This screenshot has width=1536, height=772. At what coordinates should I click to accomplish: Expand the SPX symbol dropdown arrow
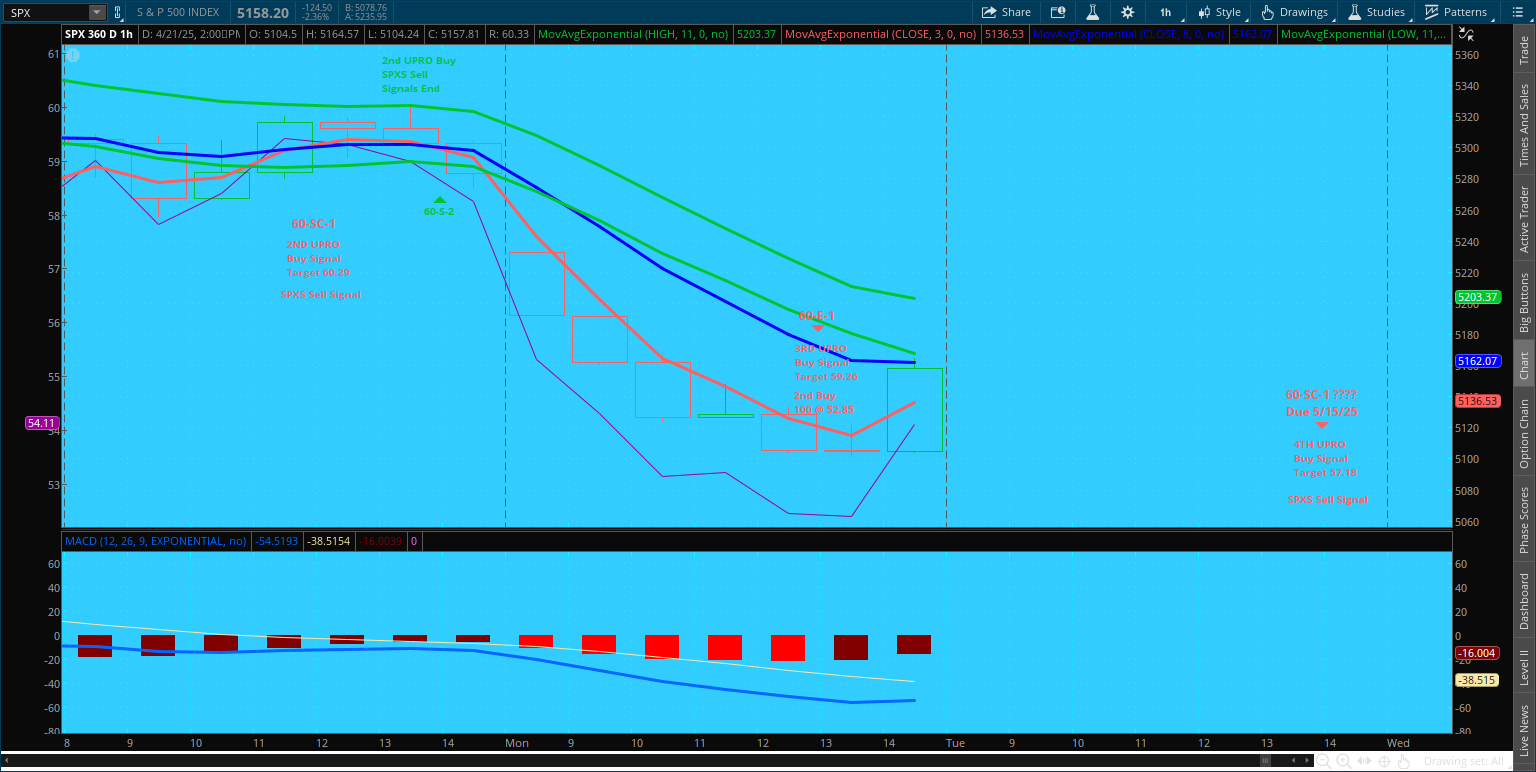[x=96, y=13]
